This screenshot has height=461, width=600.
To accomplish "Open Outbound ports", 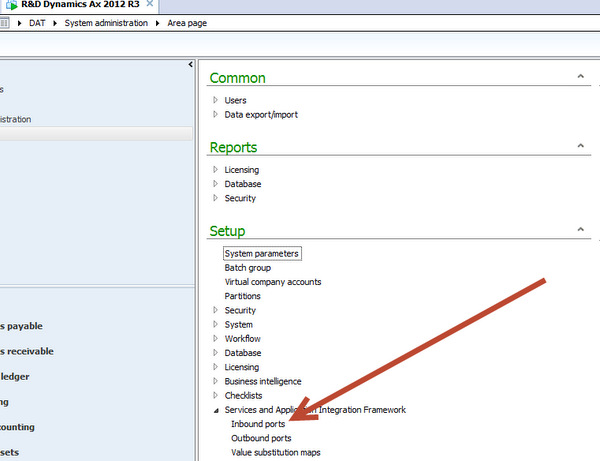I will [261, 438].
